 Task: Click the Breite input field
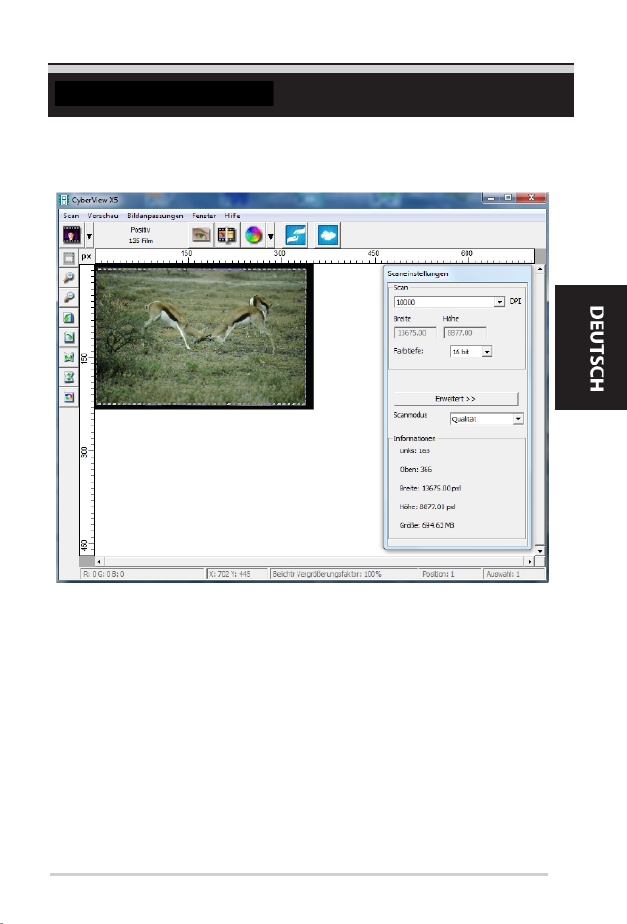(x=415, y=333)
